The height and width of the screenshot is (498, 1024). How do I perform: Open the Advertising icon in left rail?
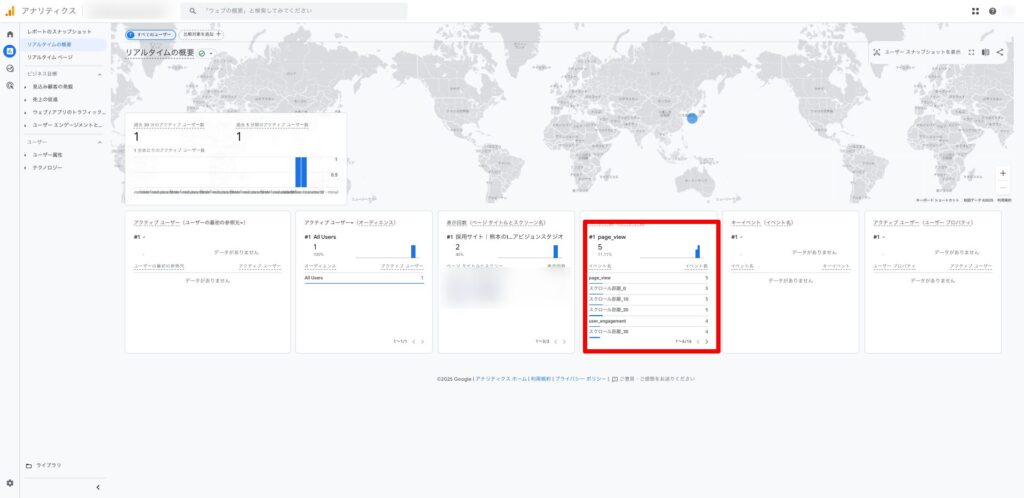pyautogui.click(x=10, y=85)
